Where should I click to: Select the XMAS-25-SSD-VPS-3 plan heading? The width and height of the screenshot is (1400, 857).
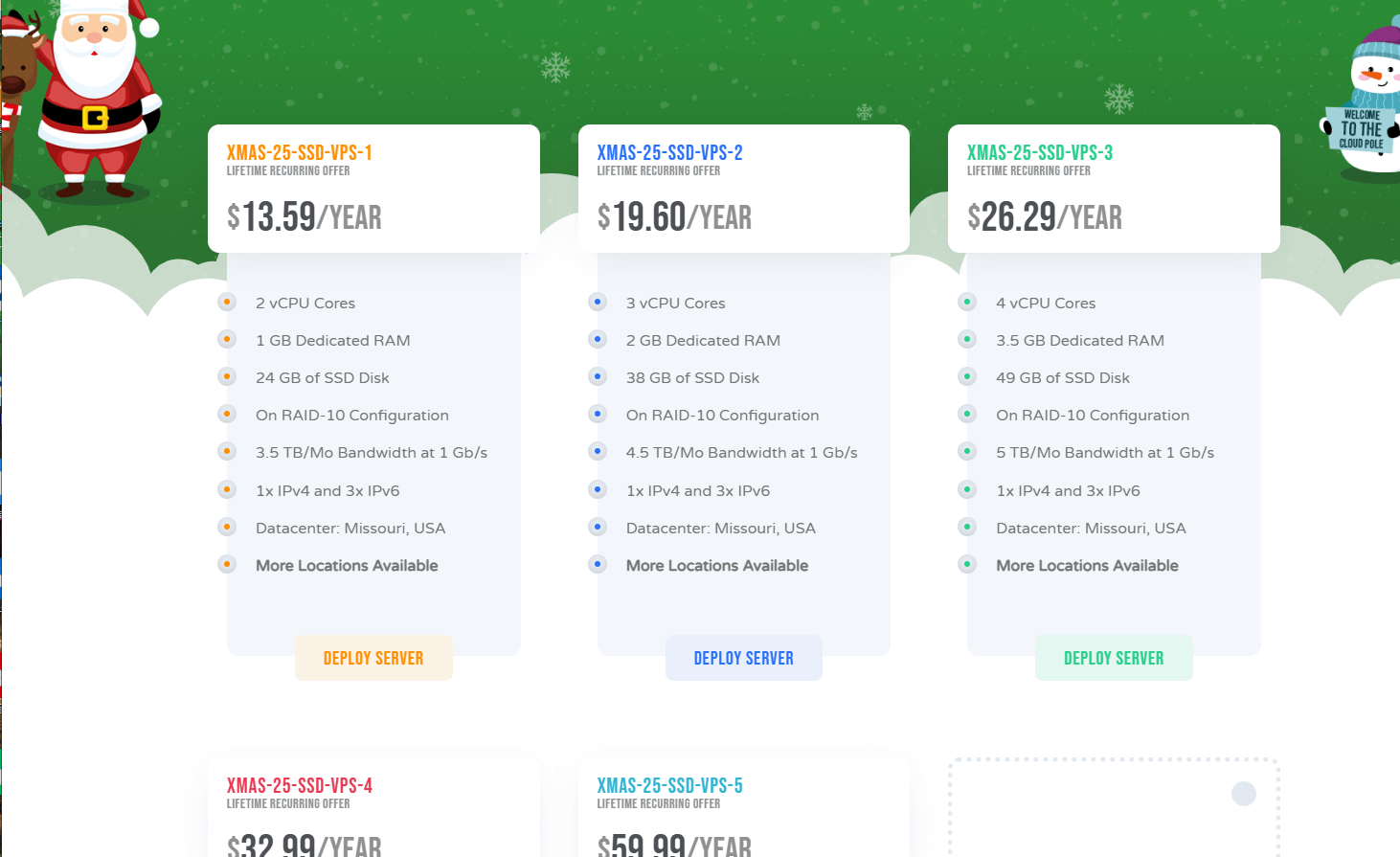1039,152
